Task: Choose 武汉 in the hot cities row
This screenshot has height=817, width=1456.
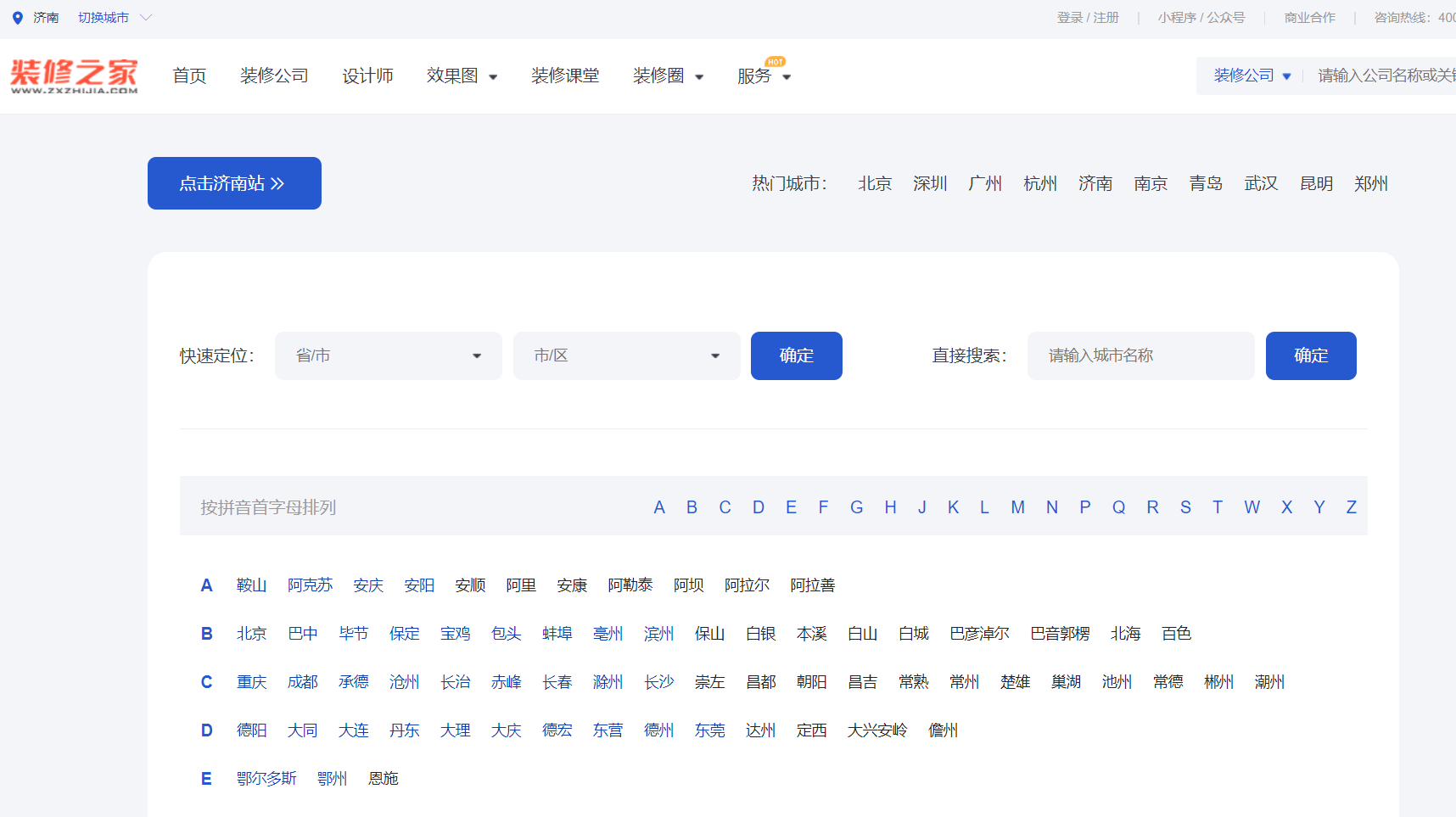Action: (1260, 183)
